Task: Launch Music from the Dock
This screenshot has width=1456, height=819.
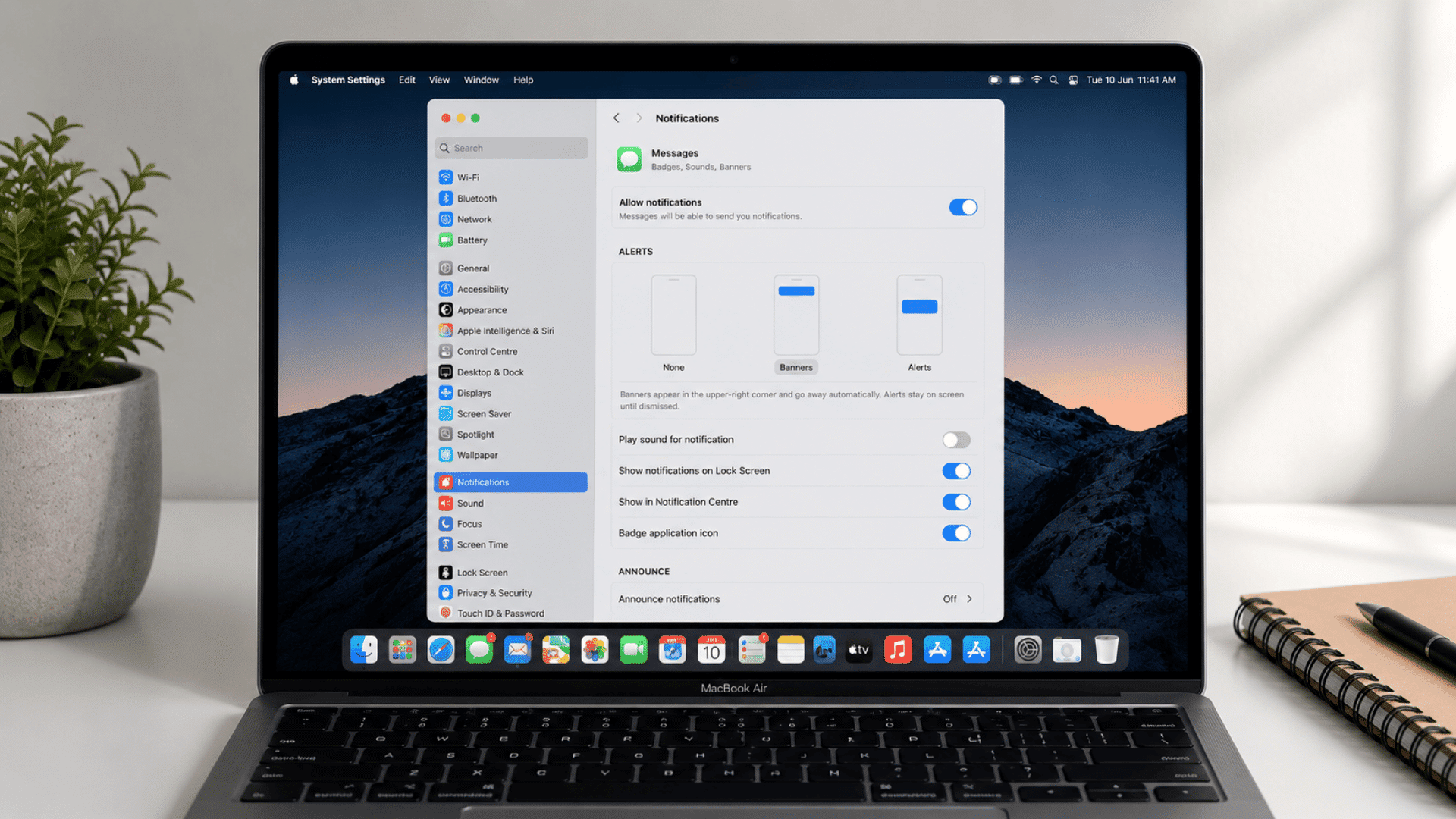Action: pyautogui.click(x=898, y=650)
